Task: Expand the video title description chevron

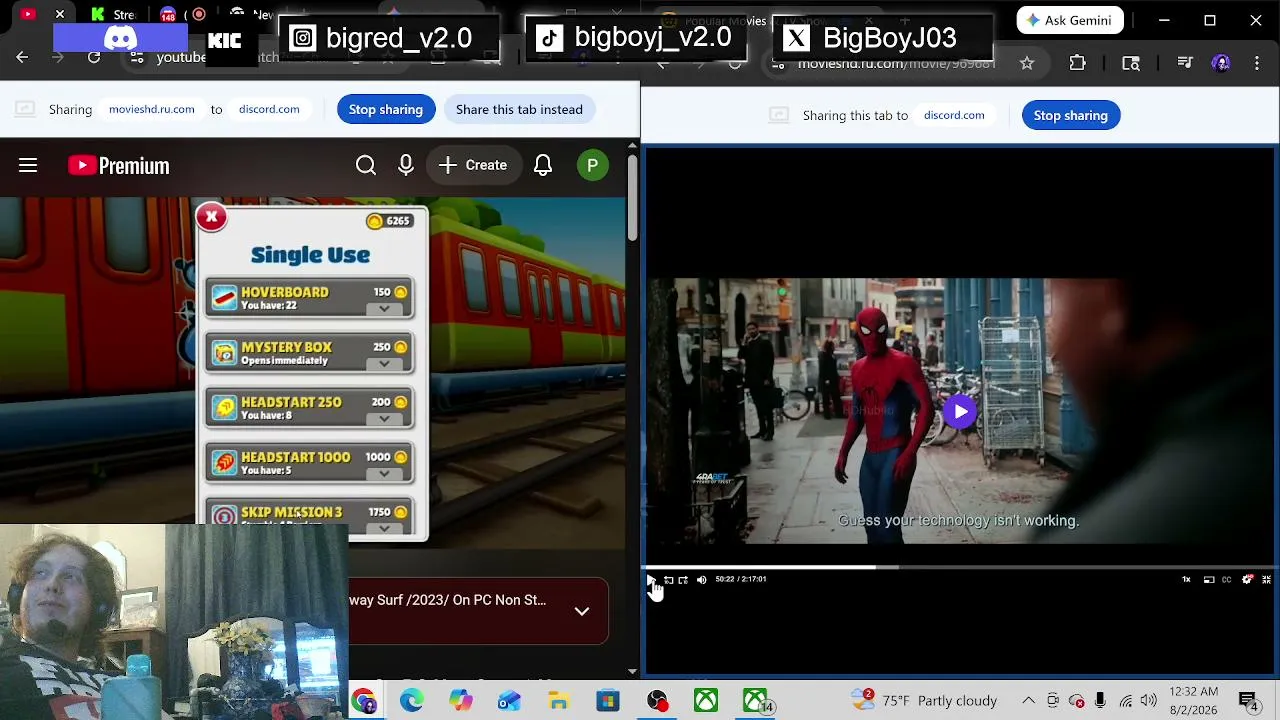Action: (582, 611)
